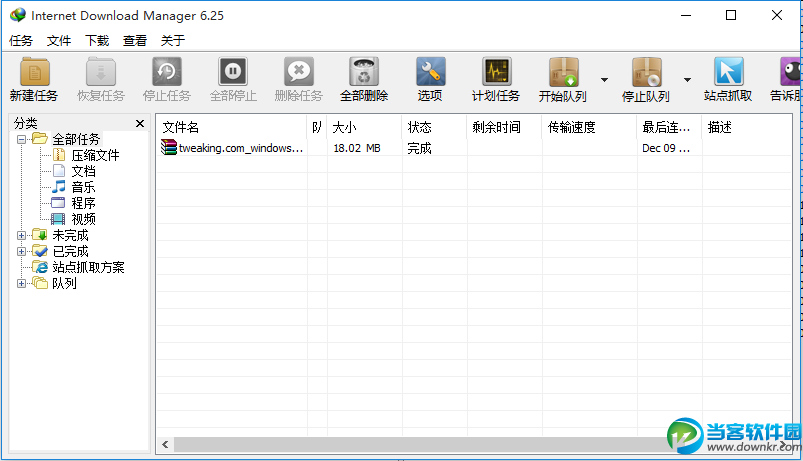Collapse the 全部任务 tree node

tap(21, 139)
